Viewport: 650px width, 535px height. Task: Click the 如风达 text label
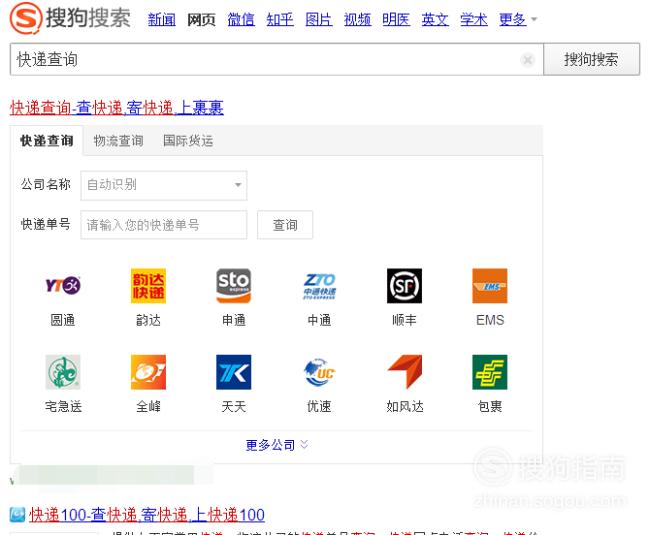pos(405,407)
